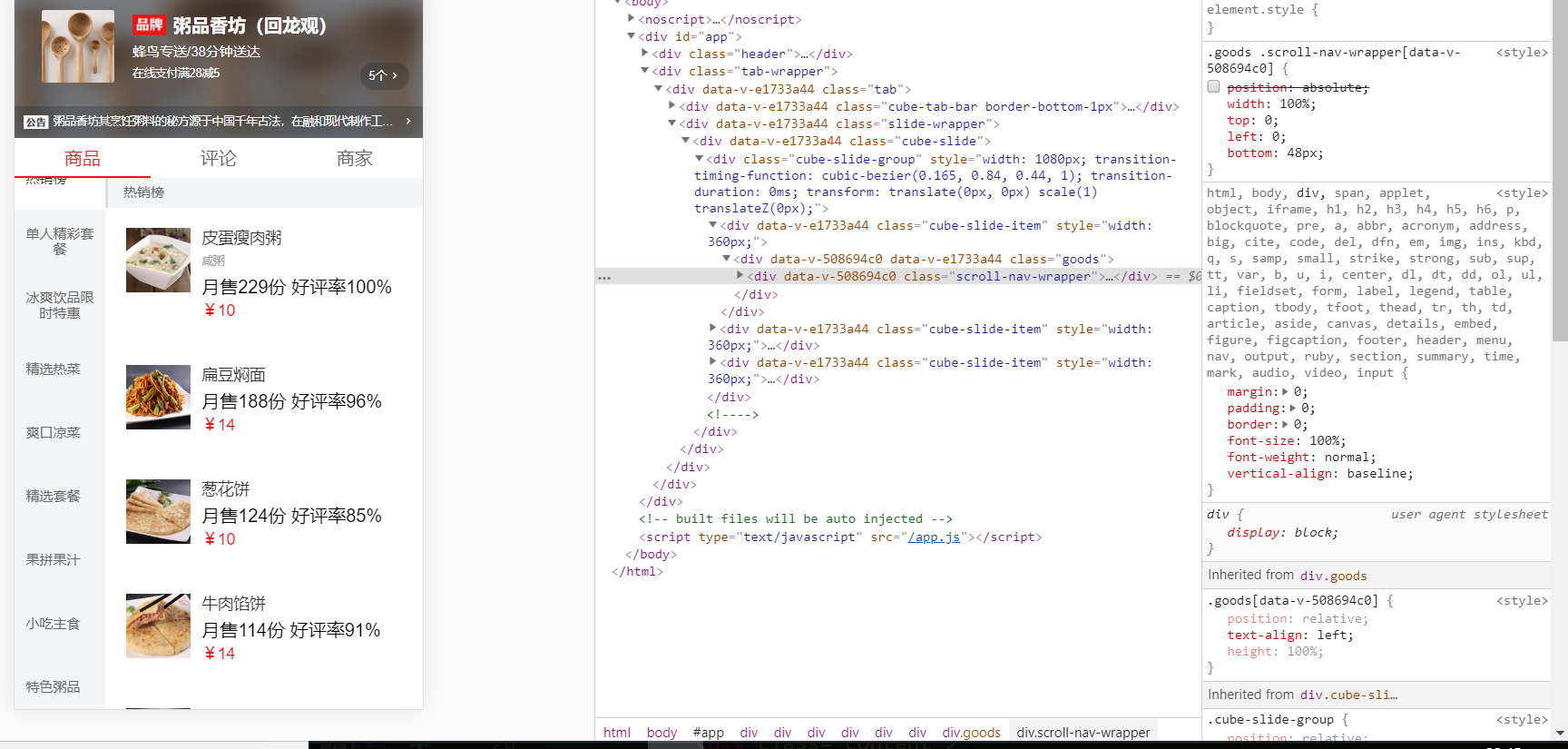
Task: Open the notice details chevron arrow
Action: tap(408, 121)
